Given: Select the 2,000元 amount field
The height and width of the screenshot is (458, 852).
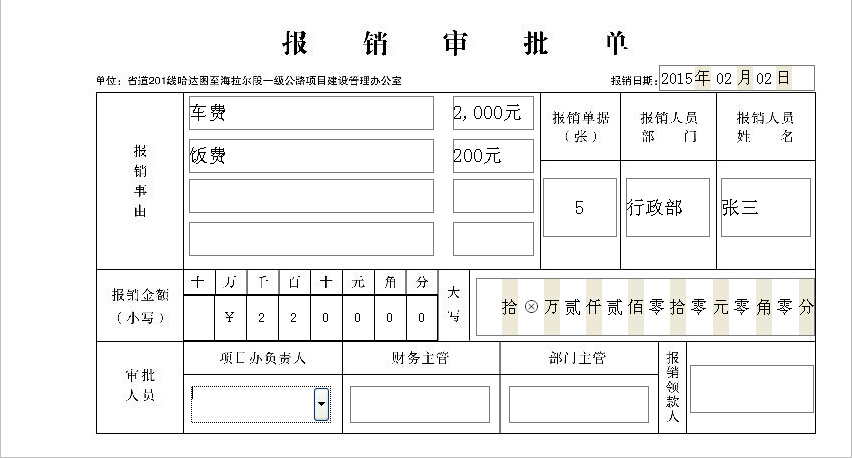Looking at the screenshot, I should coord(493,113).
